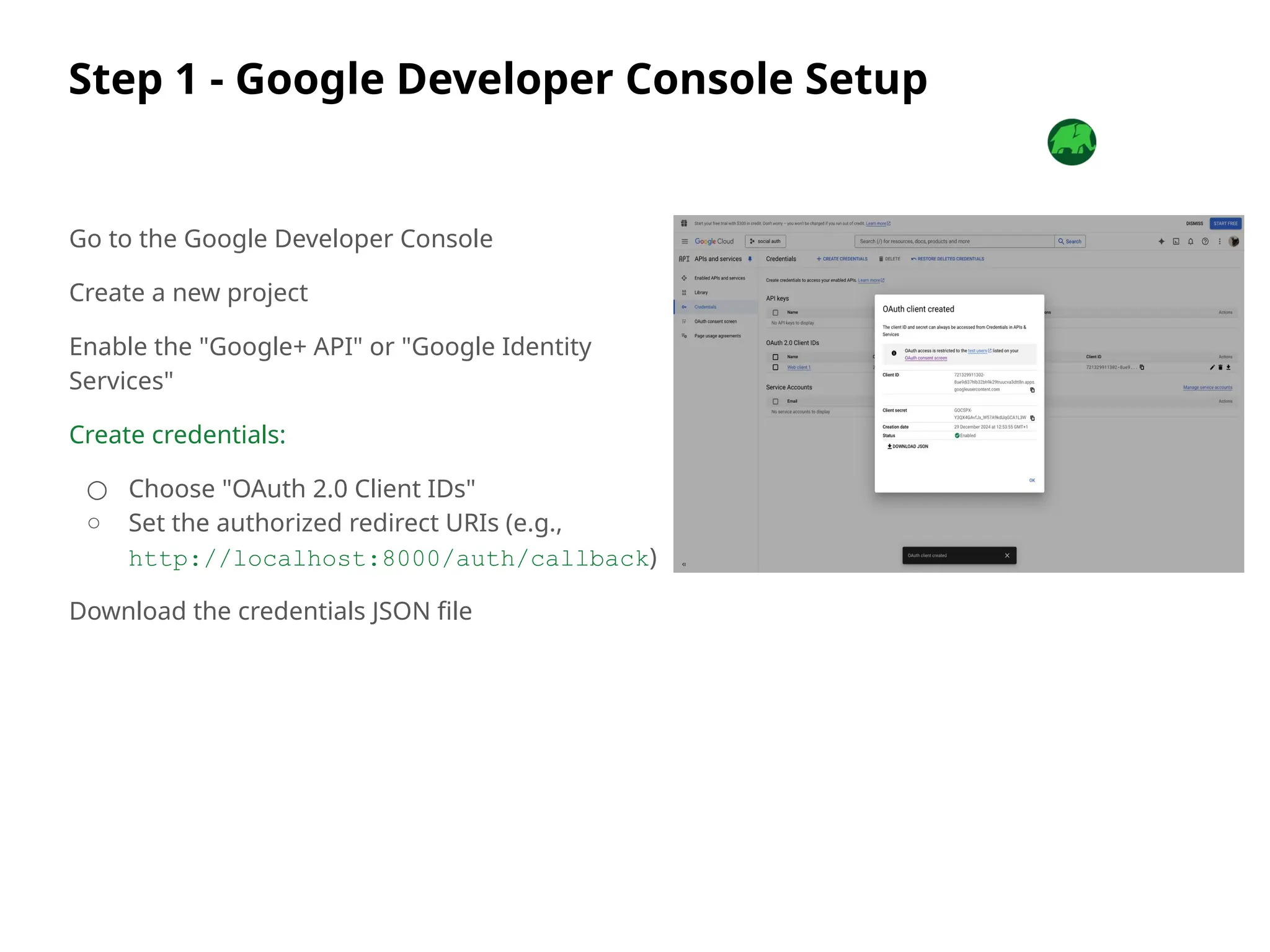The height and width of the screenshot is (952, 1270).
Task: Delete Web client 1 with the trash icon
Action: point(1220,367)
